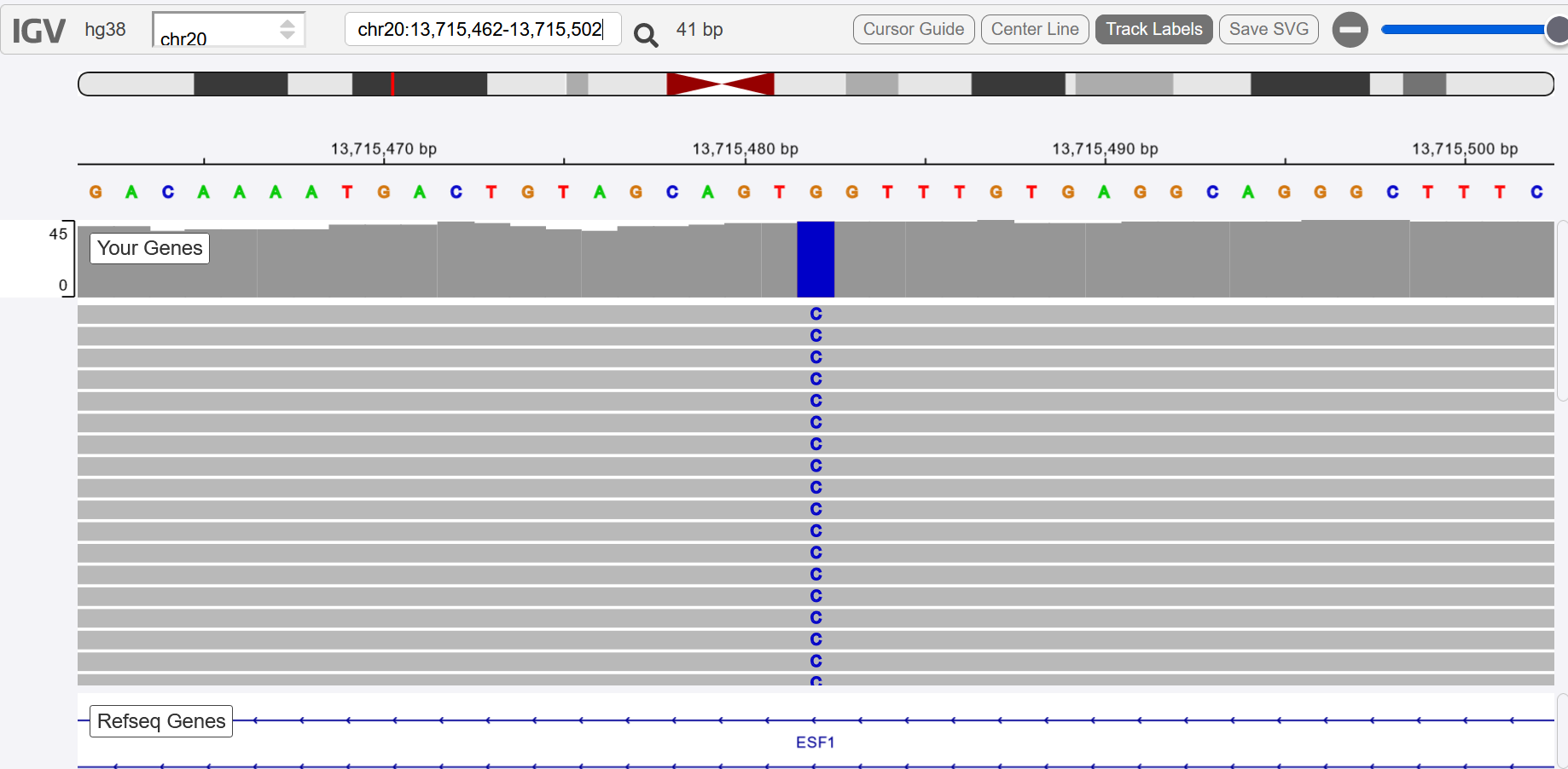Click the chromosome selector arrows
1568x769 pixels.
[x=287, y=30]
